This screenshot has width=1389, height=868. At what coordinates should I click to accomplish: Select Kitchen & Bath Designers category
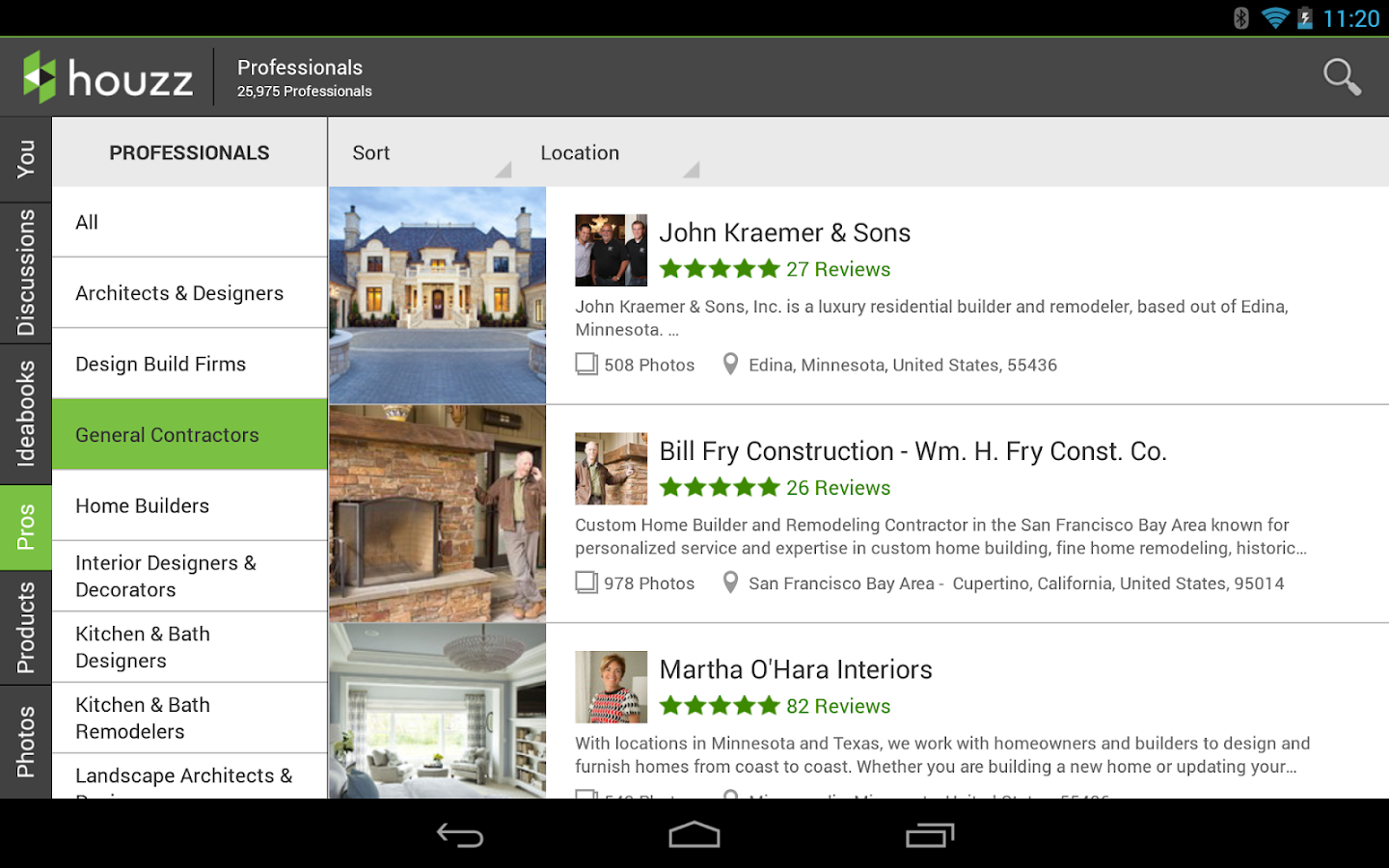(x=190, y=647)
